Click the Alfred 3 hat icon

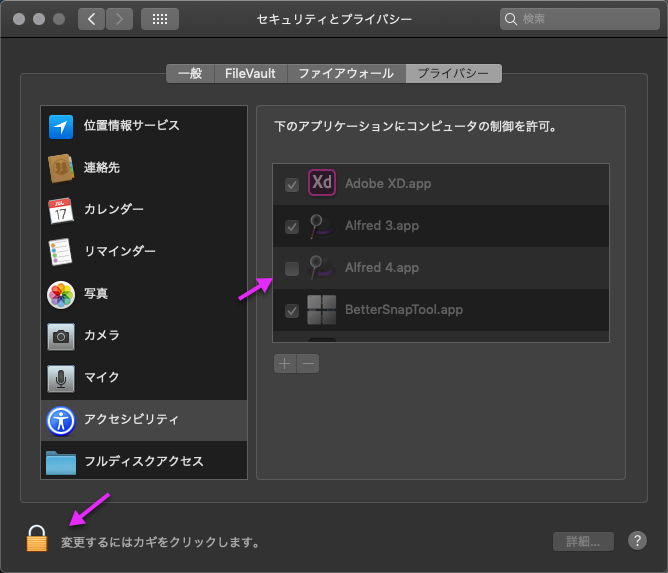tap(321, 226)
